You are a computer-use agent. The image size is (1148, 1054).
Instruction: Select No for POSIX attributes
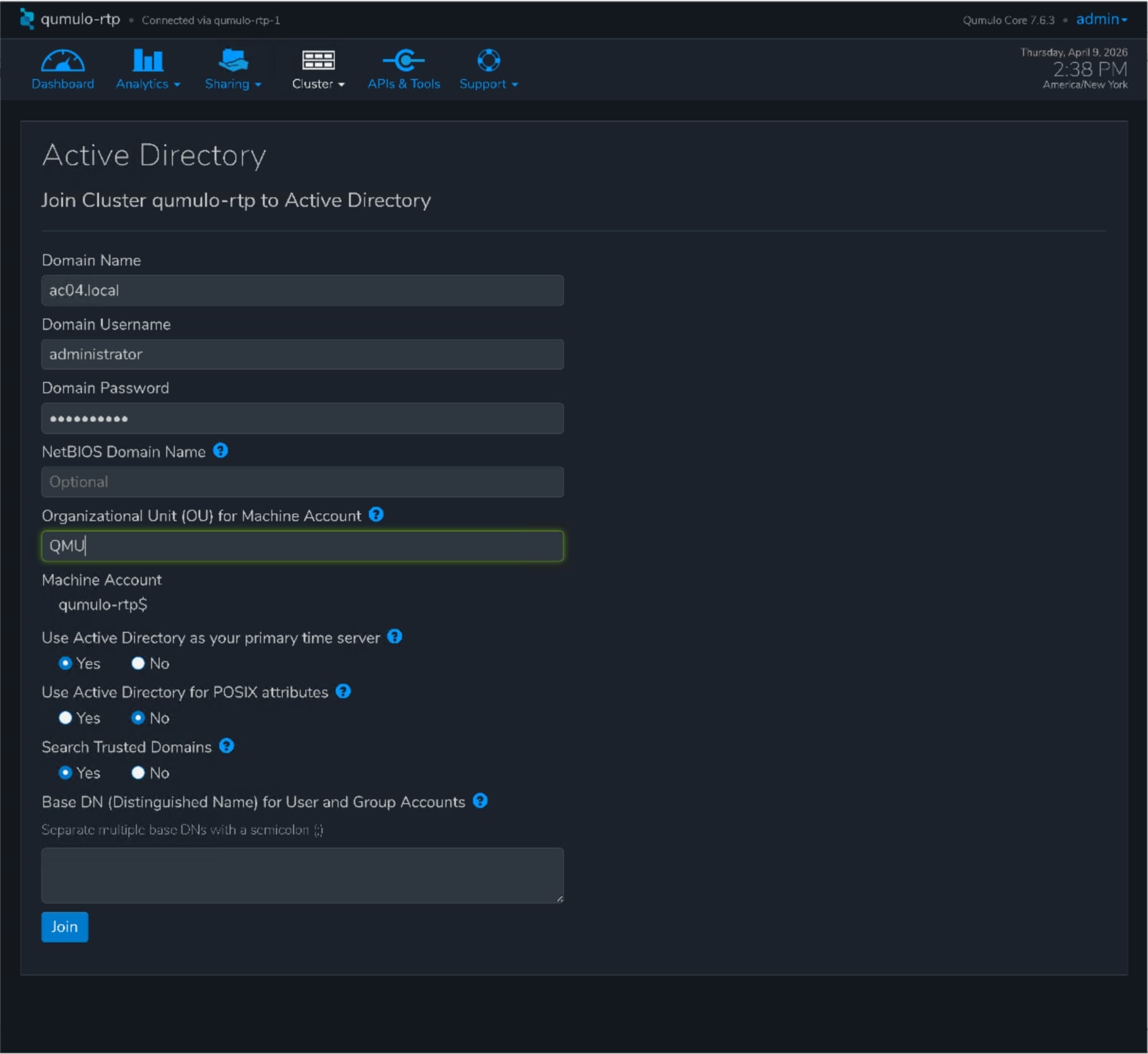tap(138, 718)
